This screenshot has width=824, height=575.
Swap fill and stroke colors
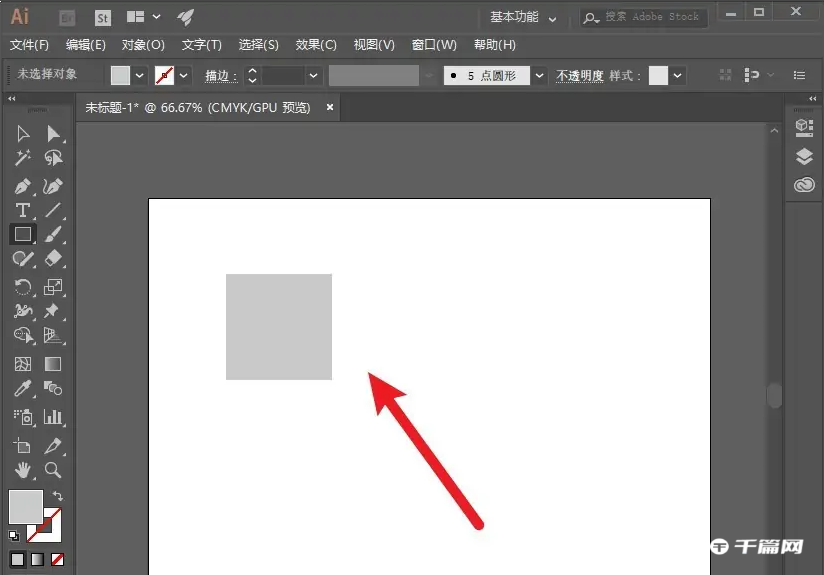click(x=58, y=496)
